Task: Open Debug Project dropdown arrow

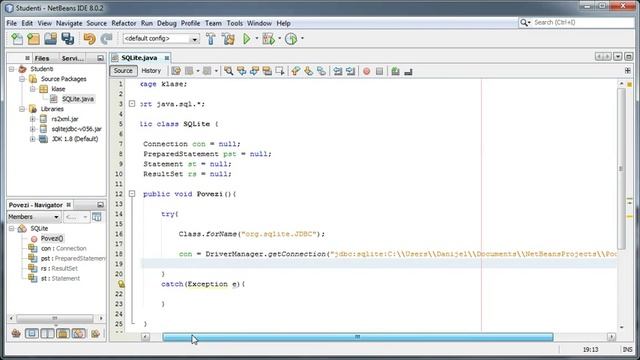Action: click(280, 38)
